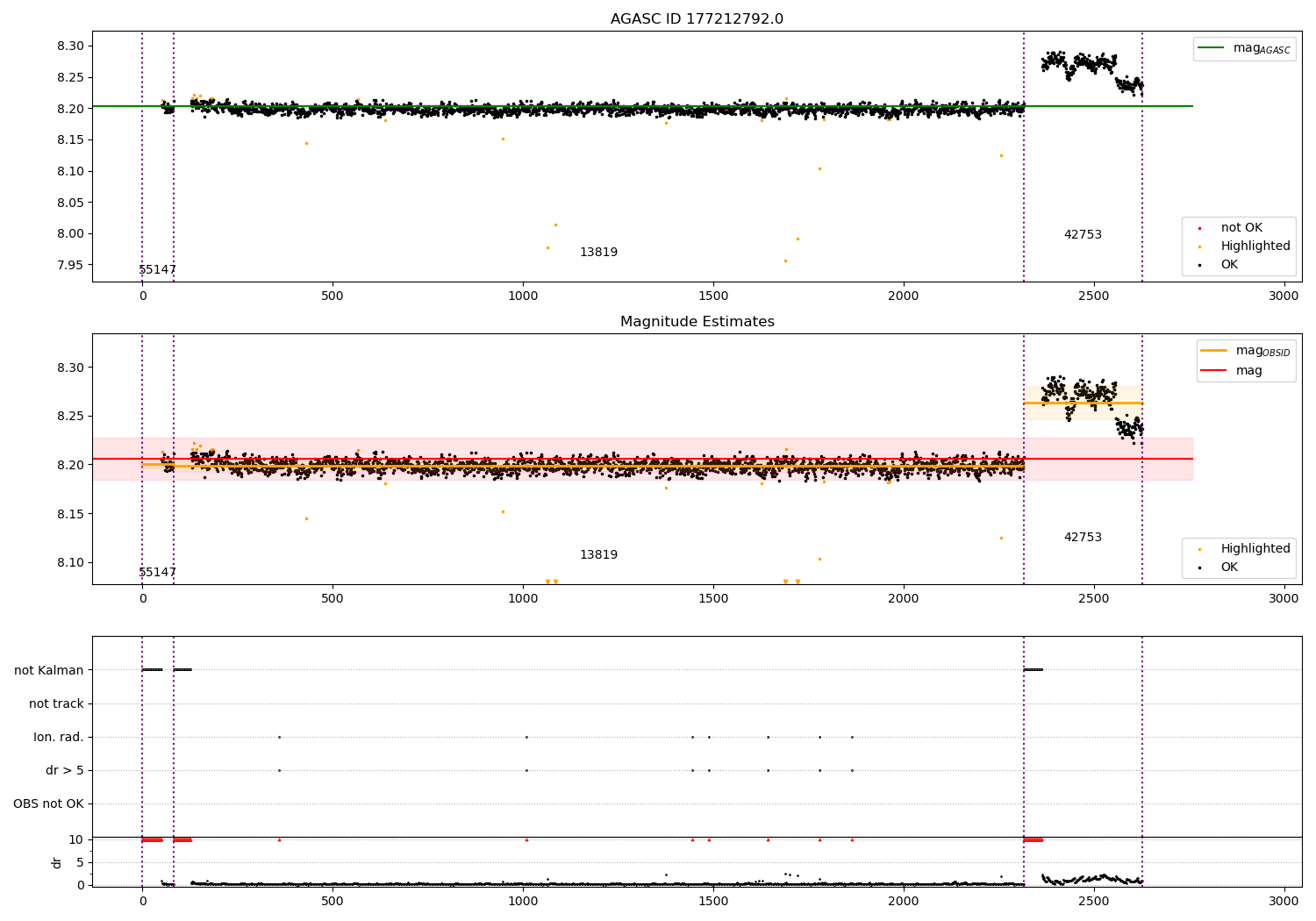Image resolution: width=1316 pixels, height=921 pixels.
Task: Click the 8.00 y-tick label in top plot
Action: coord(70,234)
